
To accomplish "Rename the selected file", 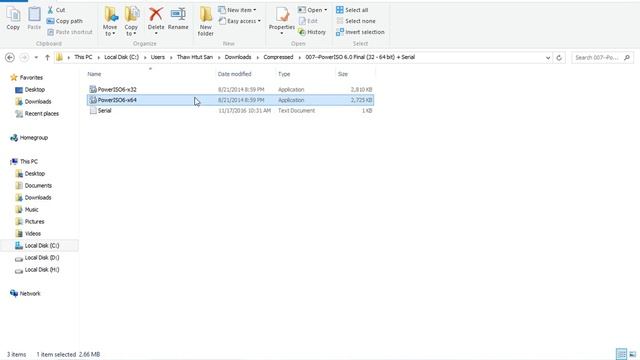I will coord(178,18).
